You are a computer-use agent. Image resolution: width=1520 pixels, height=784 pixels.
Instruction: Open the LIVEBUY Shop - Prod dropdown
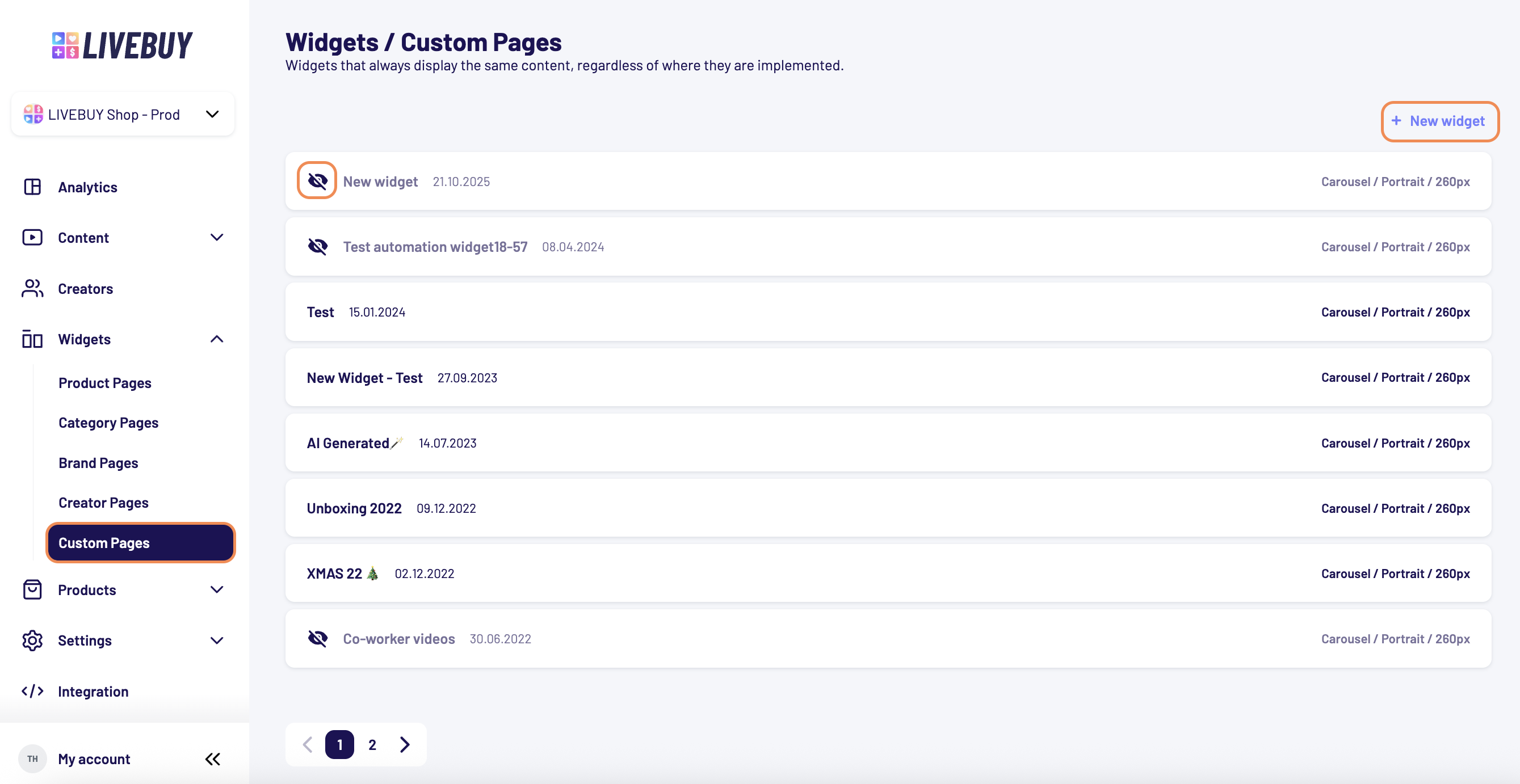123,115
